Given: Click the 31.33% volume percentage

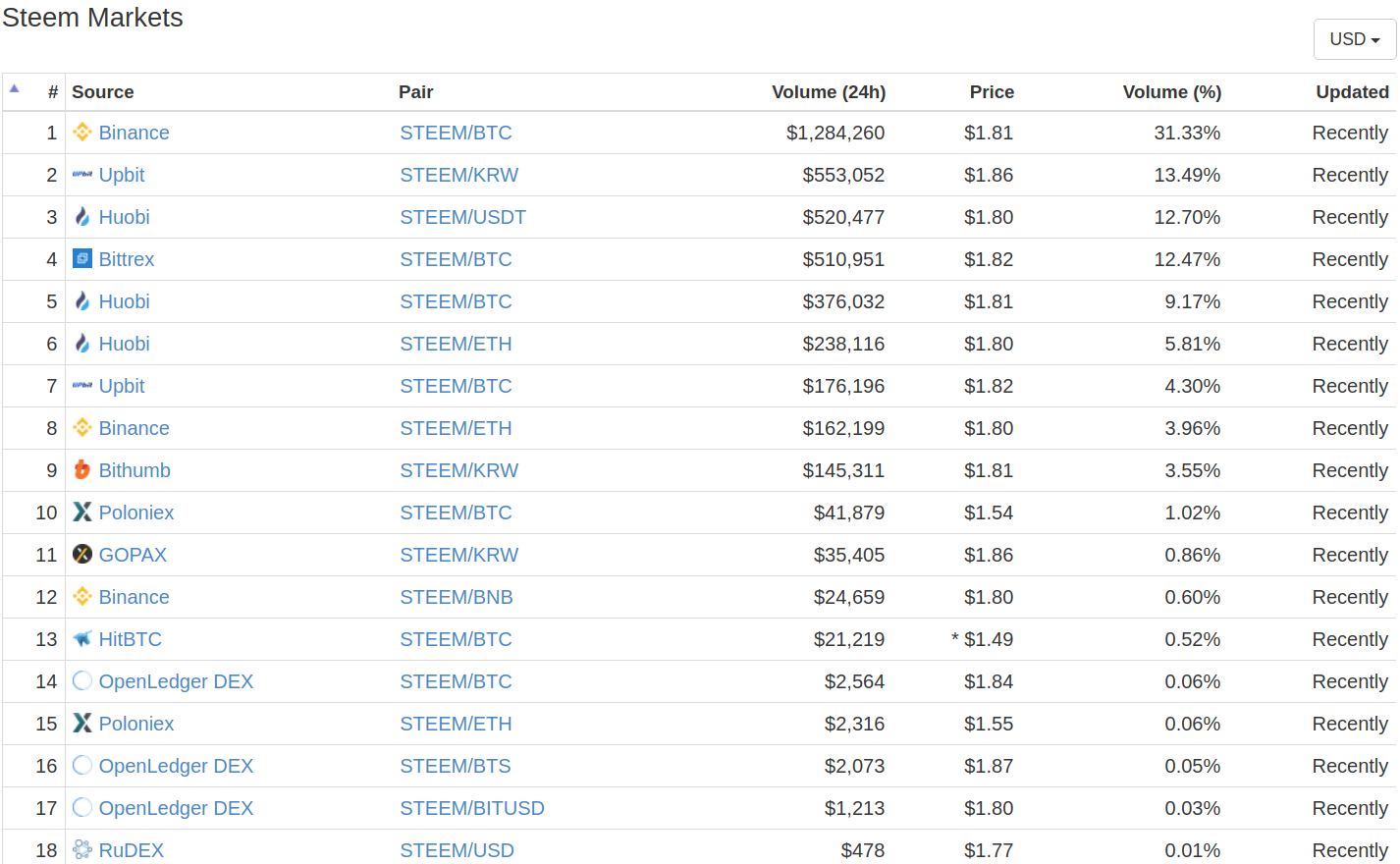Looking at the screenshot, I should [1187, 133].
